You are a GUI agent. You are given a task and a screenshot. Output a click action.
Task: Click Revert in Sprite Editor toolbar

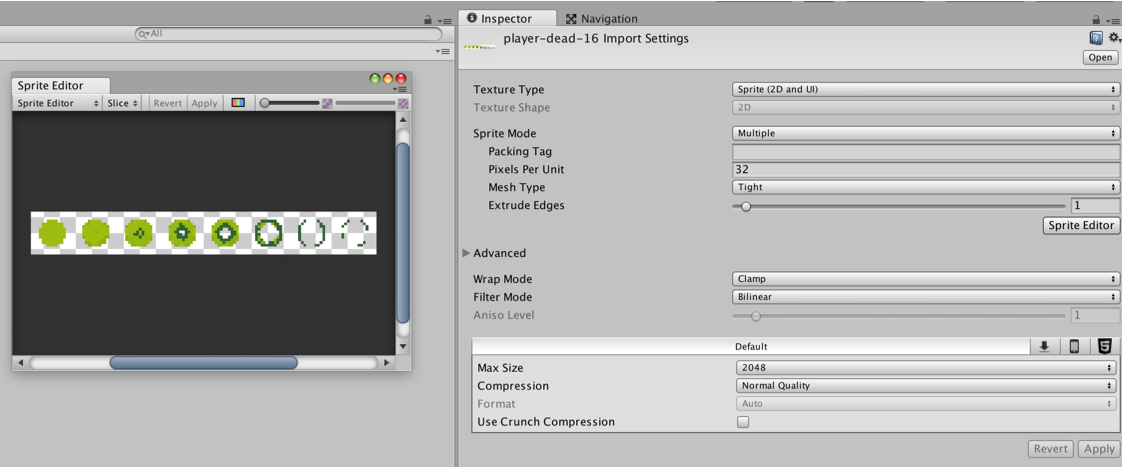(x=168, y=103)
